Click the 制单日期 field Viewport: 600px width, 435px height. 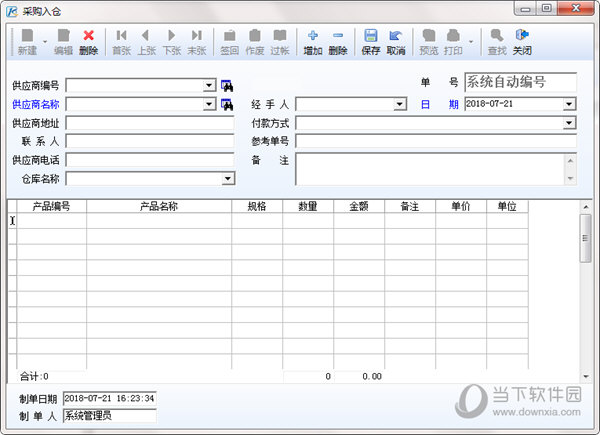click(109, 398)
